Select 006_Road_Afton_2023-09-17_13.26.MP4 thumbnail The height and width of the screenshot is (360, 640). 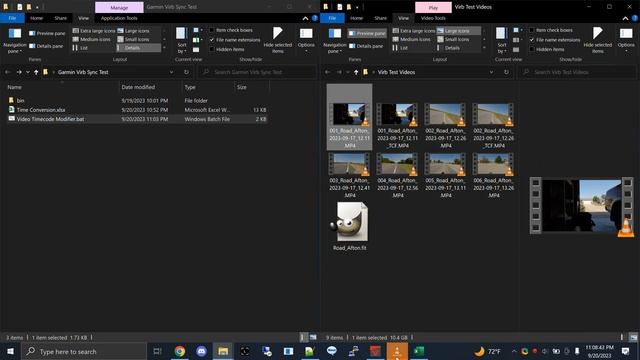(494, 176)
